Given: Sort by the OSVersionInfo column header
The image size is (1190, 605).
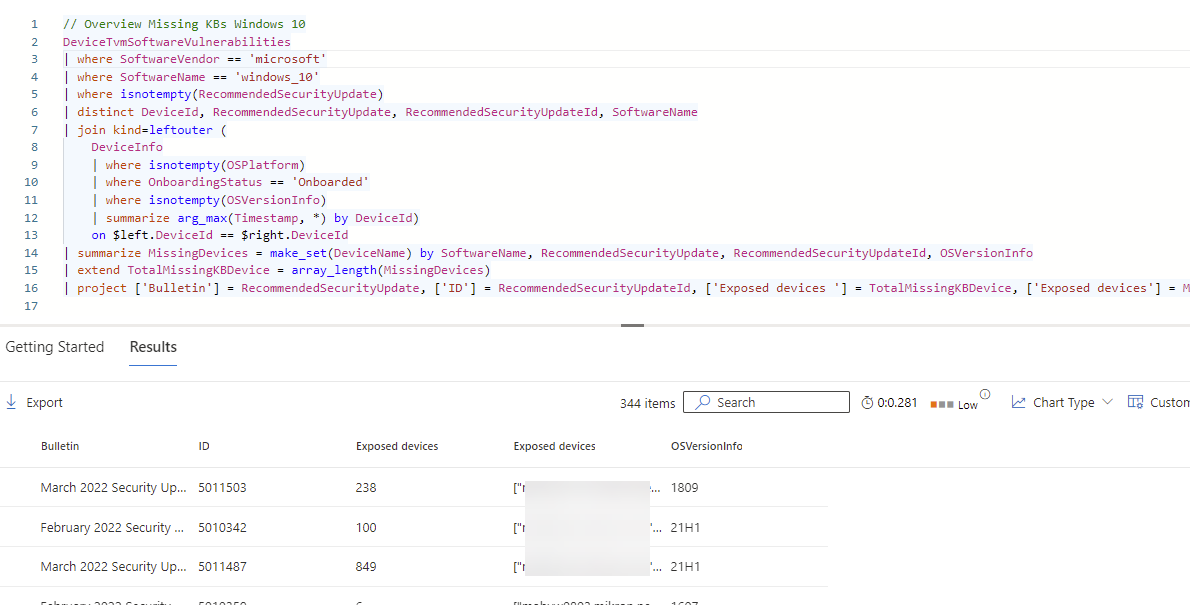Looking at the screenshot, I should coord(707,446).
